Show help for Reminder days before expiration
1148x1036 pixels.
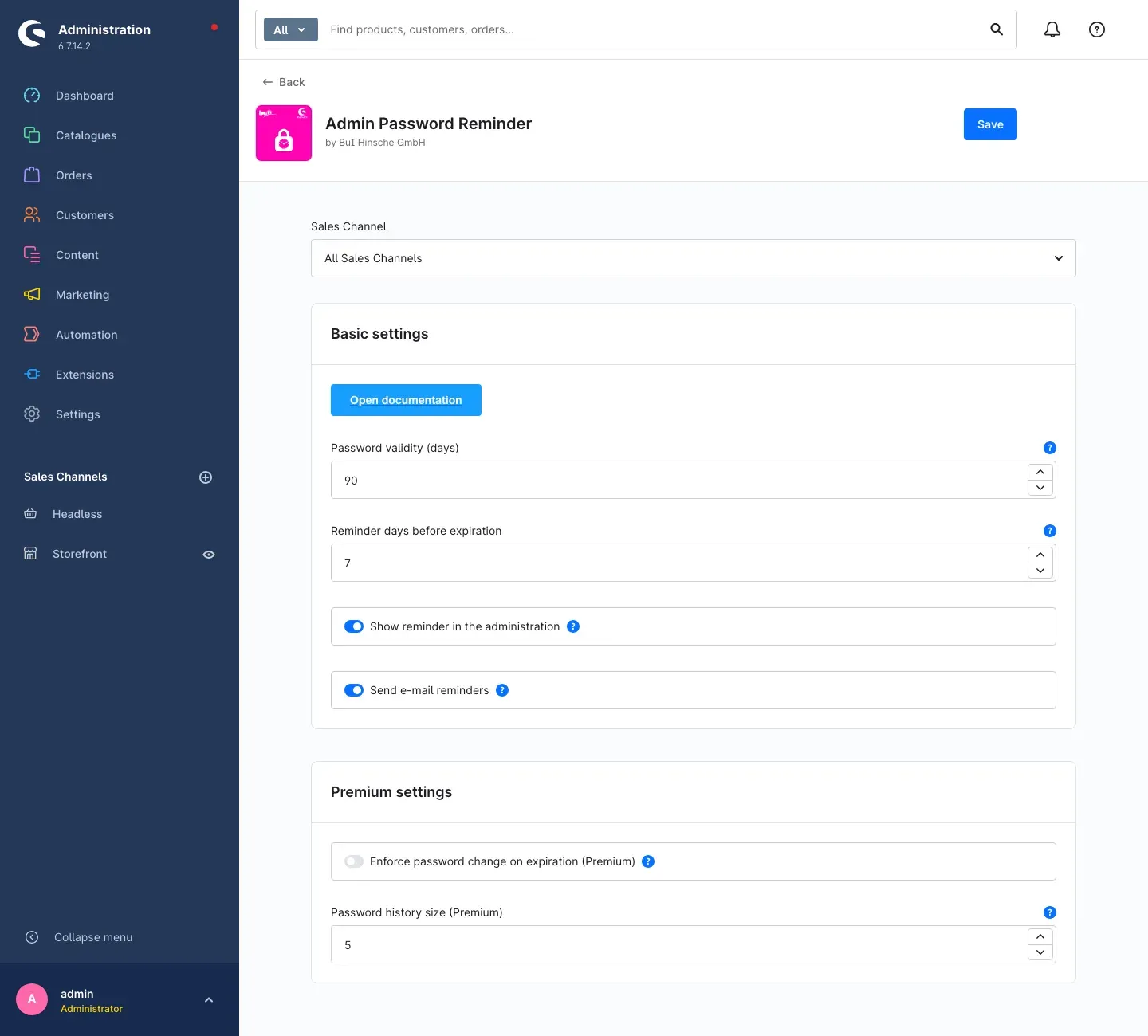[x=1050, y=531]
